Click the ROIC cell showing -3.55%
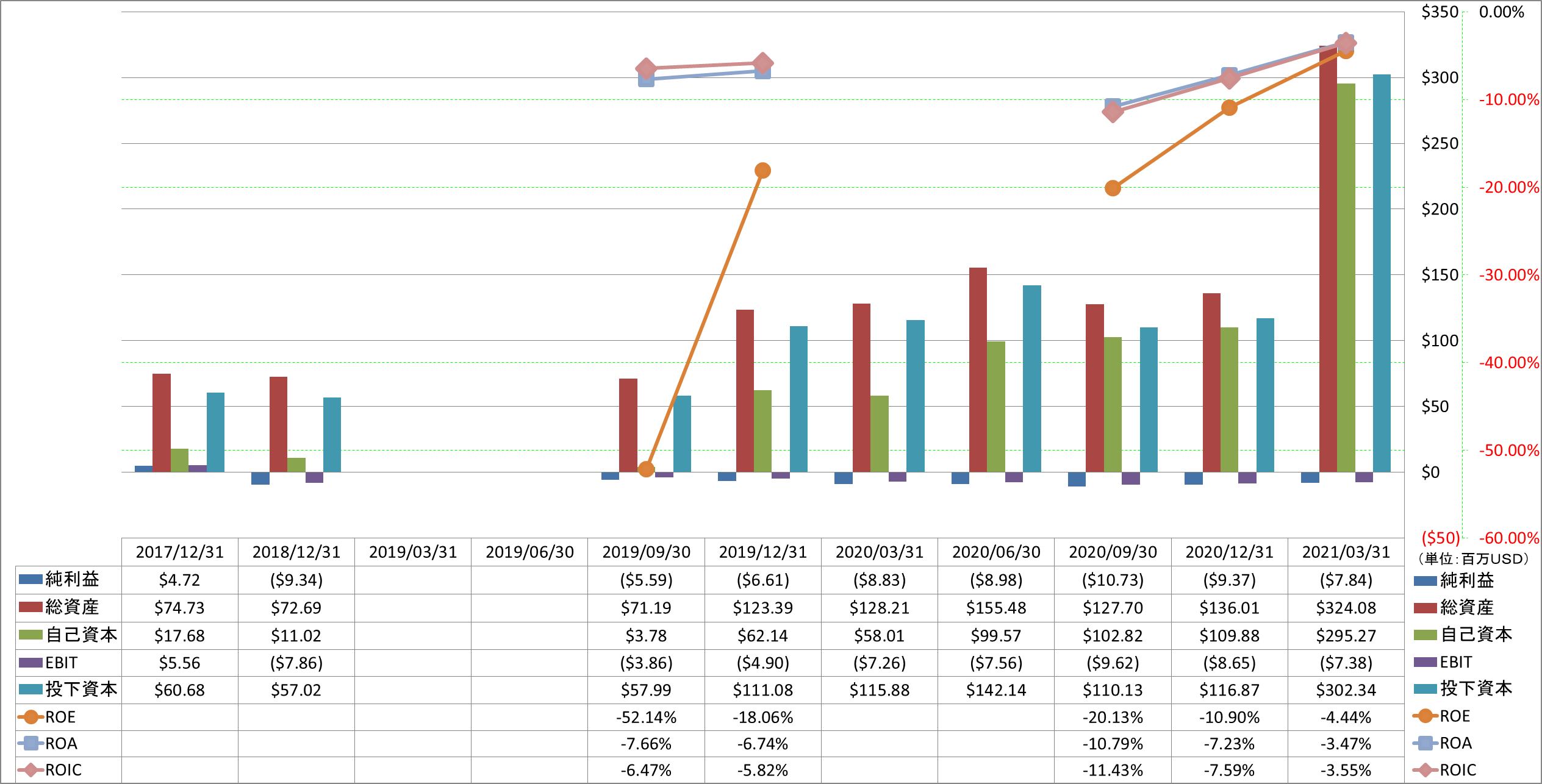Image resolution: width=1542 pixels, height=784 pixels. 1346,770
